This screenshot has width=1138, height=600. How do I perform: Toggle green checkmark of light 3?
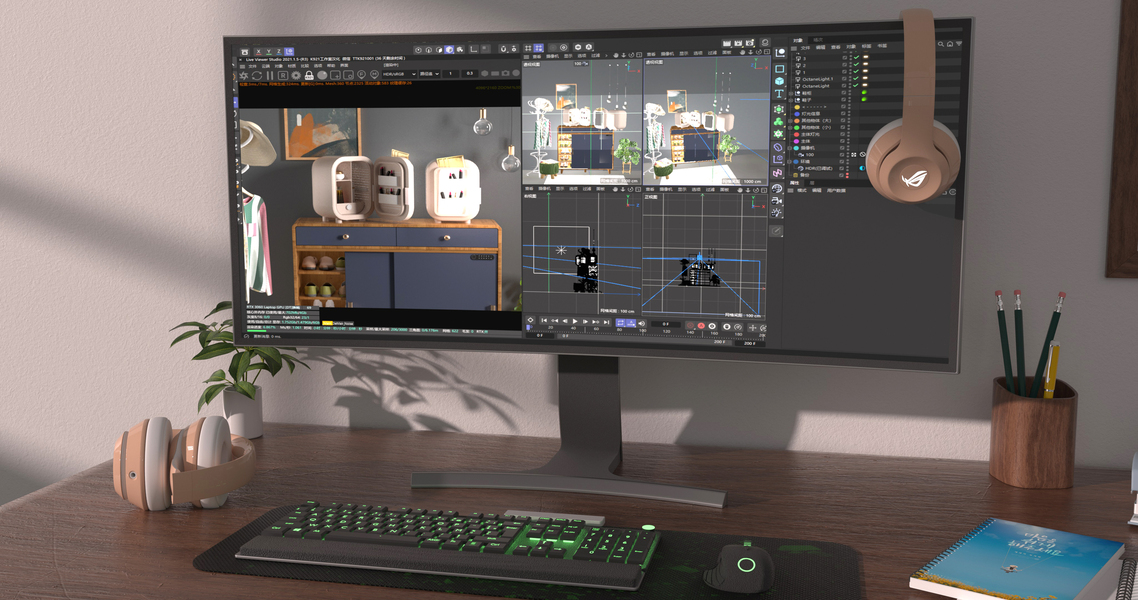pos(856,57)
